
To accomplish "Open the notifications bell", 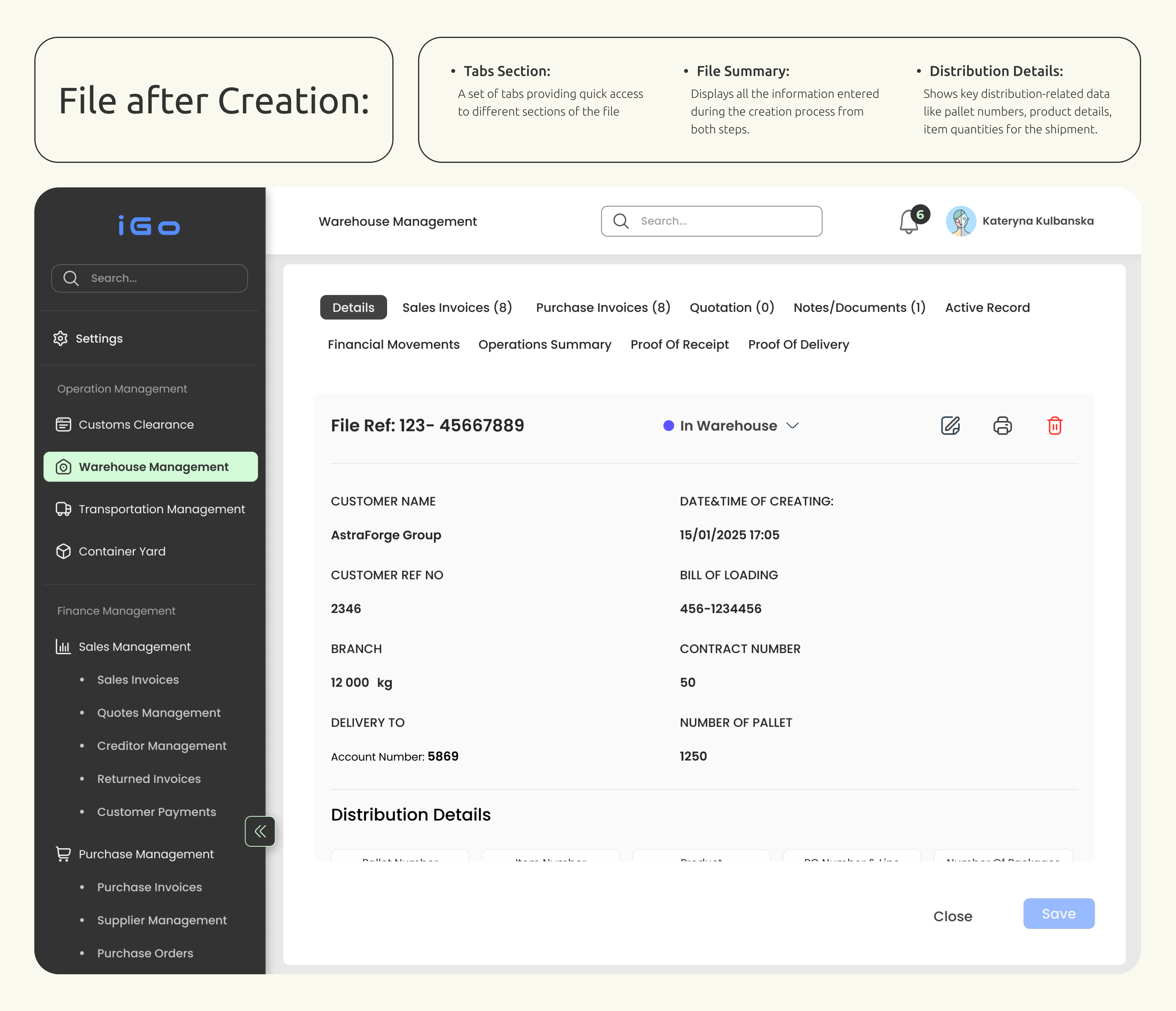I will point(909,222).
